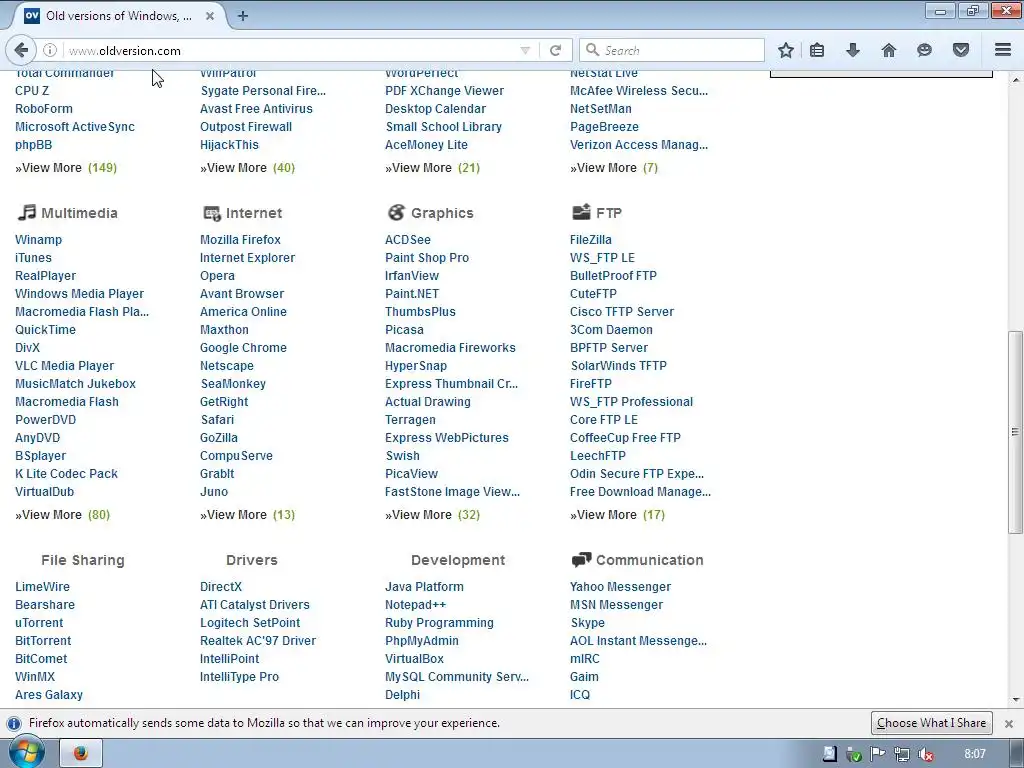The image size is (1024, 768).
Task: Click the Communication speech bubbles icon
Action: 581,560
